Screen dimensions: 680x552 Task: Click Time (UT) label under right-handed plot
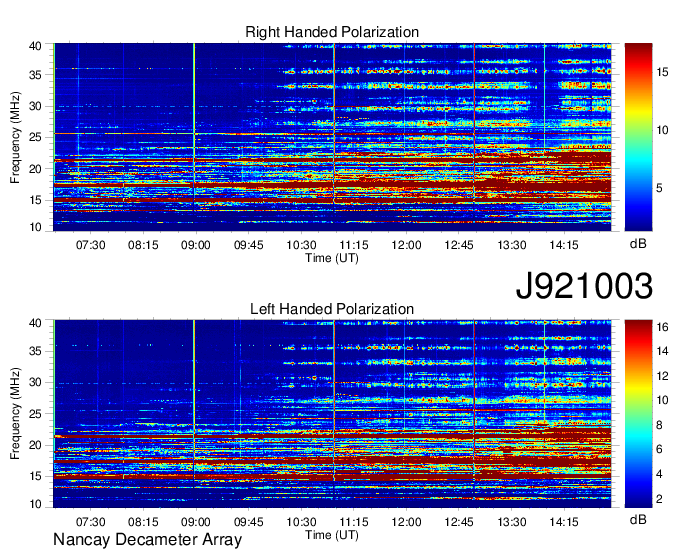332,258
